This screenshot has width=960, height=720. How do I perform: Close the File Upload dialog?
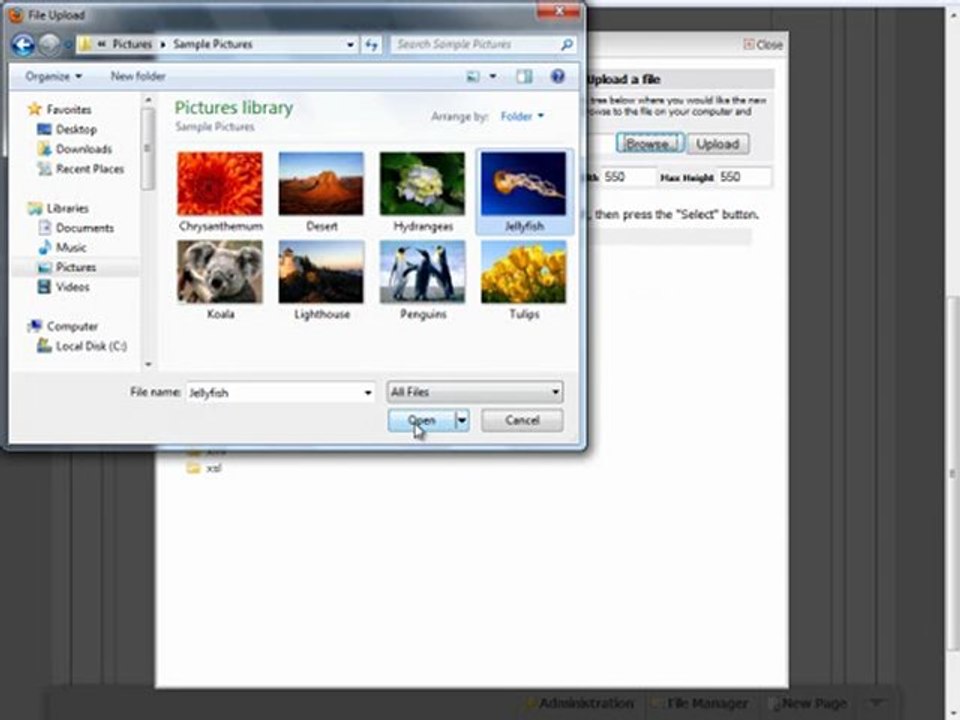(558, 12)
